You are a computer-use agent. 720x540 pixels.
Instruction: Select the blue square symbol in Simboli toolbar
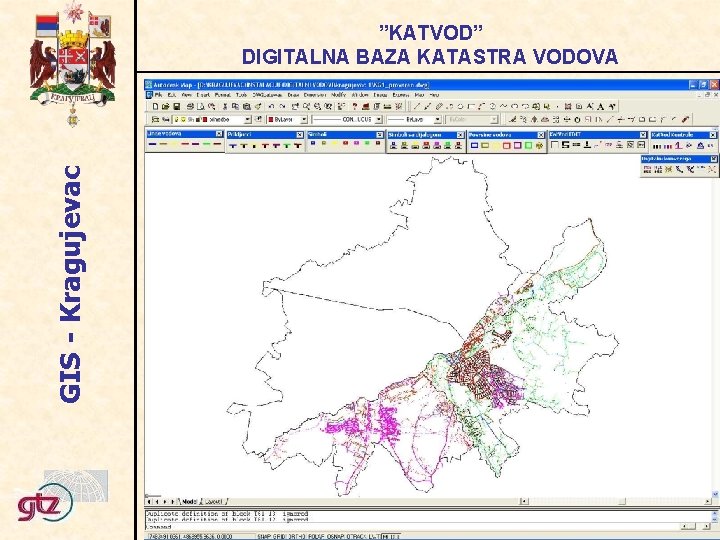tap(313, 143)
